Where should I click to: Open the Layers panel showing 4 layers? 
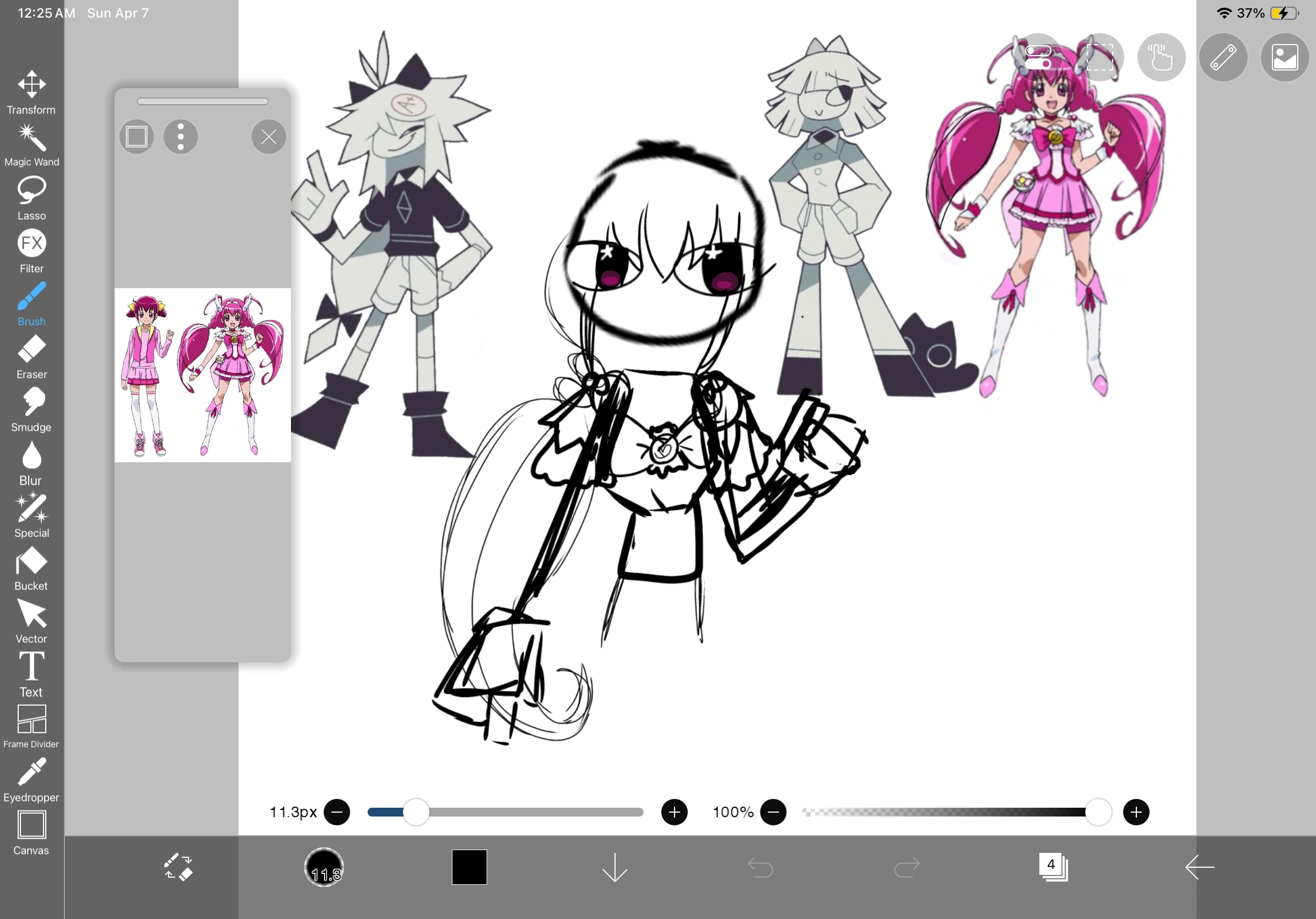pos(1054,867)
